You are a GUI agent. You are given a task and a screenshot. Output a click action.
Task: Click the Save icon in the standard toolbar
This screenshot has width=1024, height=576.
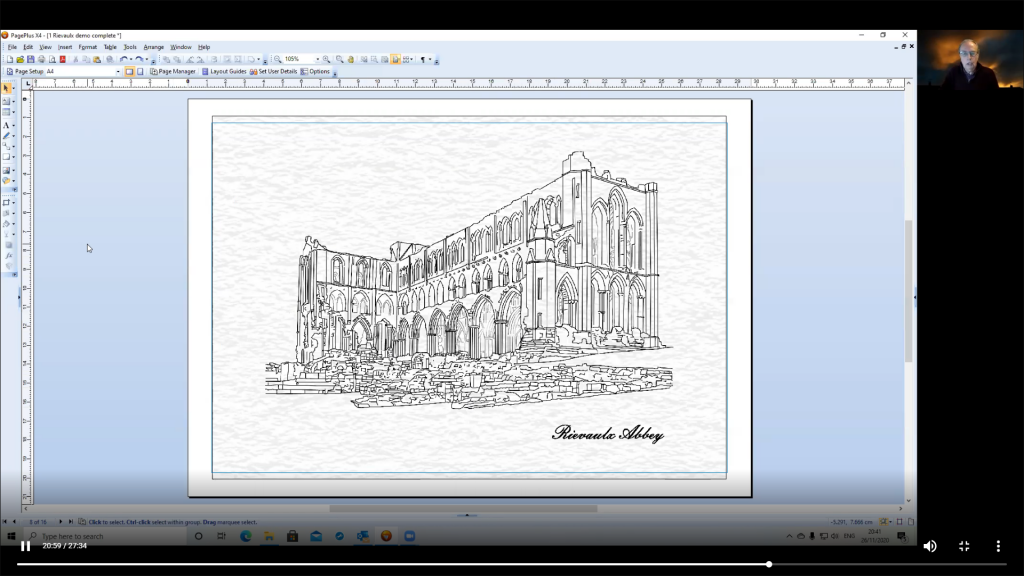(x=30, y=60)
